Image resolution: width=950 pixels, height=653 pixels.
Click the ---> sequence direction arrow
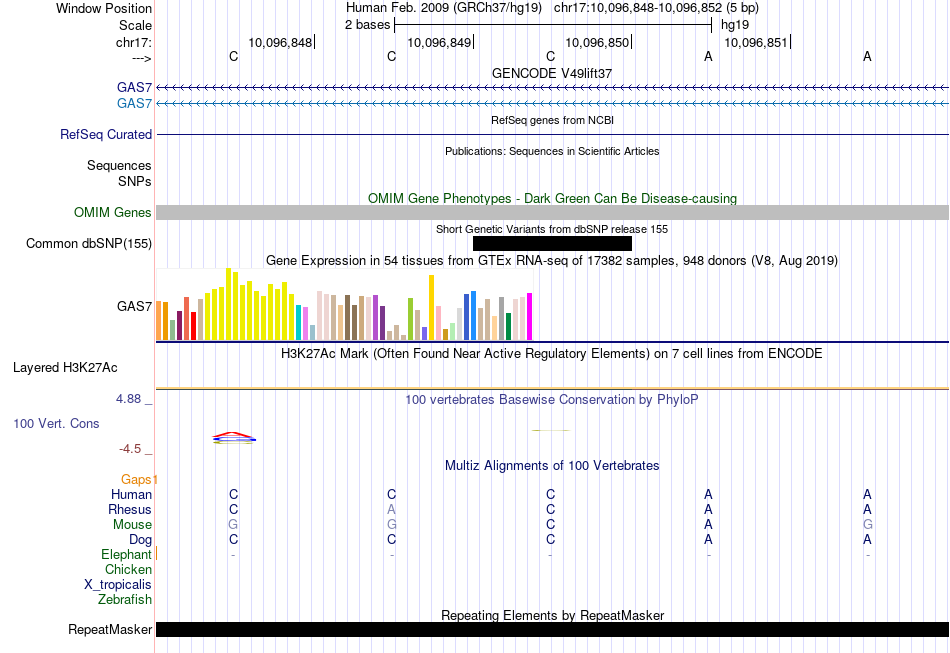coord(142,58)
